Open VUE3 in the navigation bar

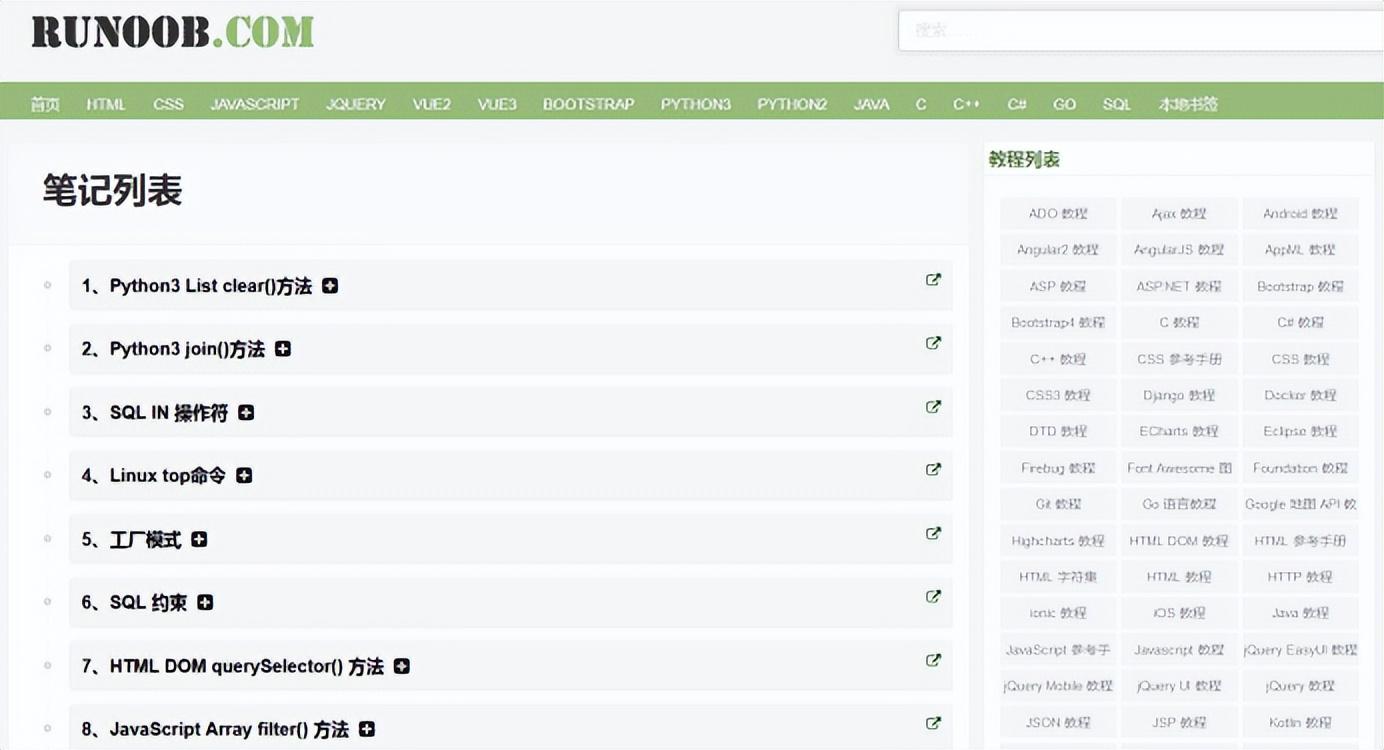tap(497, 104)
